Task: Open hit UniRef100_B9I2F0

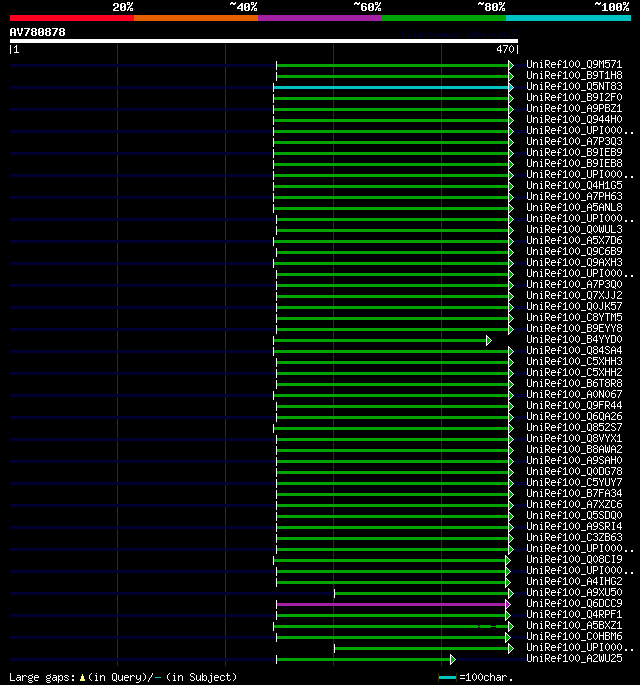Action: (574, 97)
